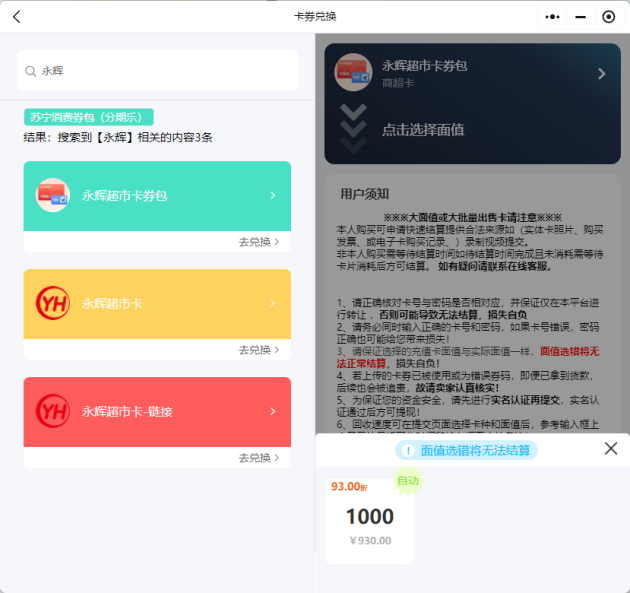Expand chevron on red 永辉超市卡-链接 card
The height and width of the screenshot is (593, 630).
point(273,411)
